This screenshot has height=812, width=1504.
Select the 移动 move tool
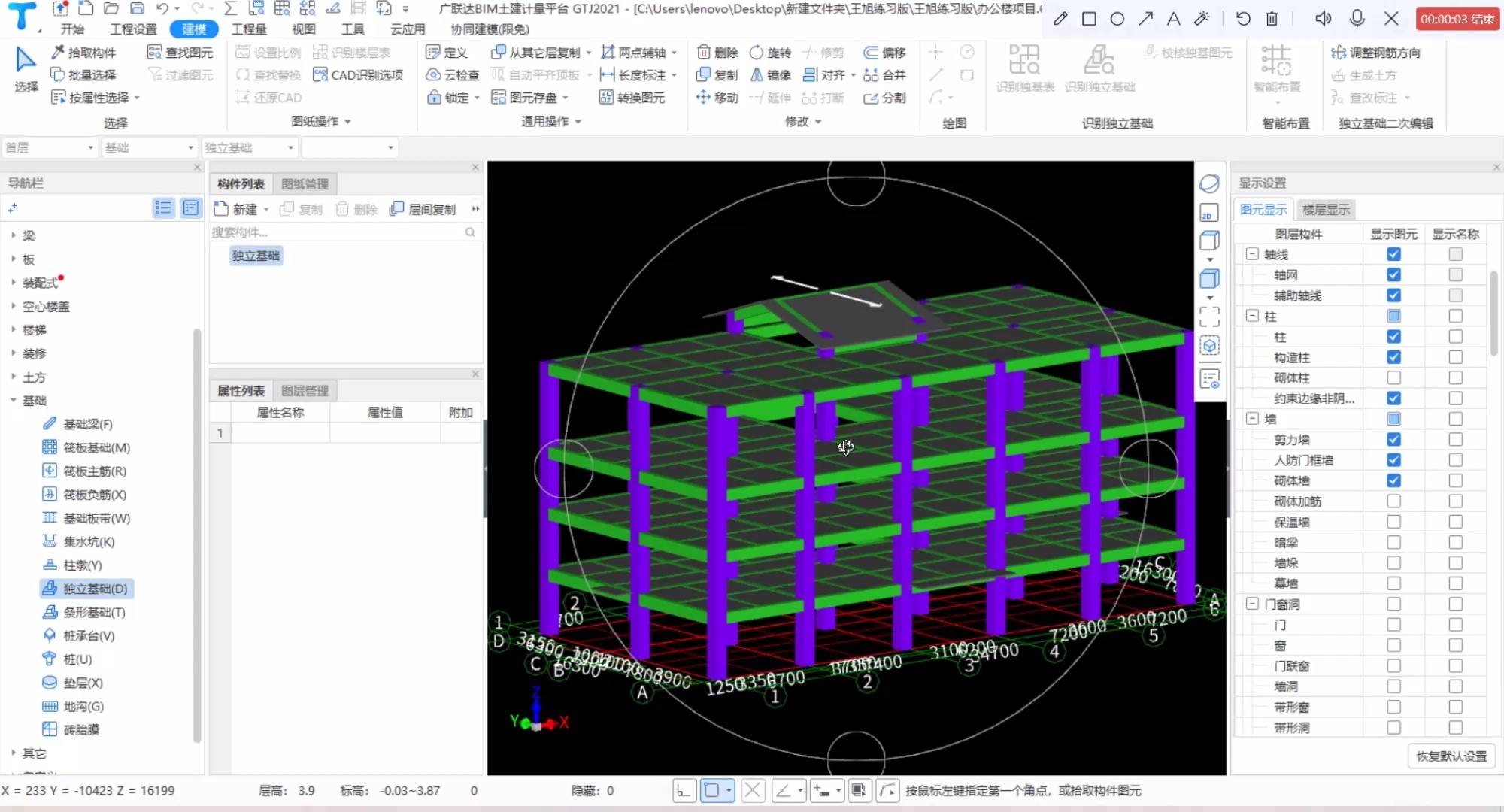point(716,97)
